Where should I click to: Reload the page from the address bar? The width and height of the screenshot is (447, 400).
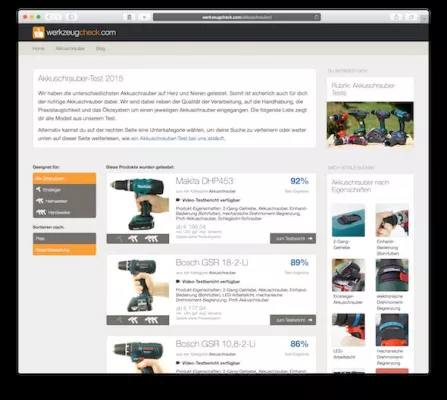click(x=316, y=17)
